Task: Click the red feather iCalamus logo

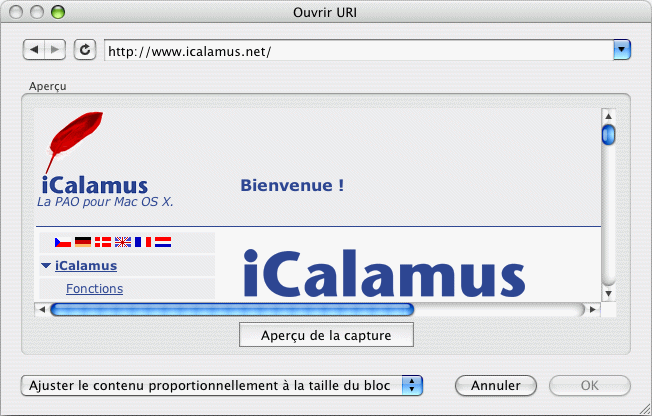Action: [74, 141]
